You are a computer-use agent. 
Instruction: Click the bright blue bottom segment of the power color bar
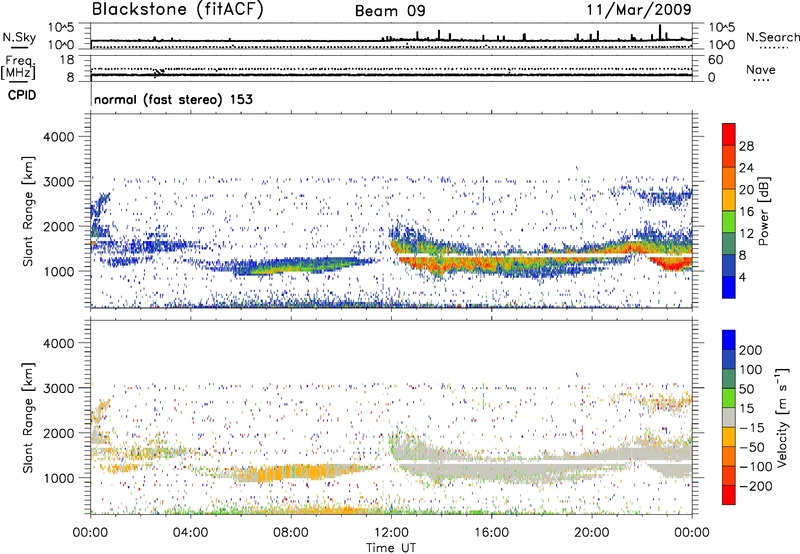pos(729,287)
